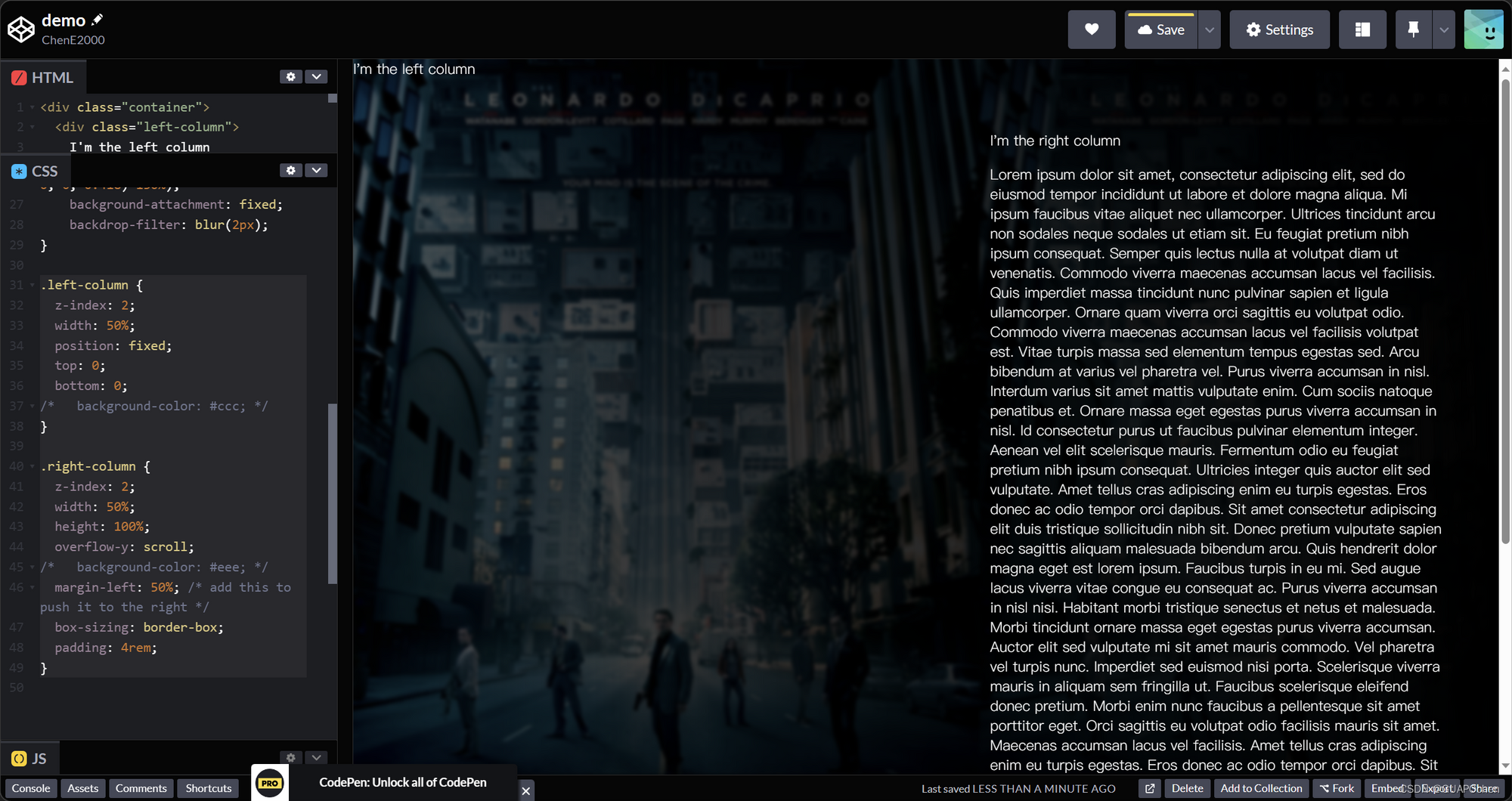Change the editor view layout icon

coord(1362,29)
